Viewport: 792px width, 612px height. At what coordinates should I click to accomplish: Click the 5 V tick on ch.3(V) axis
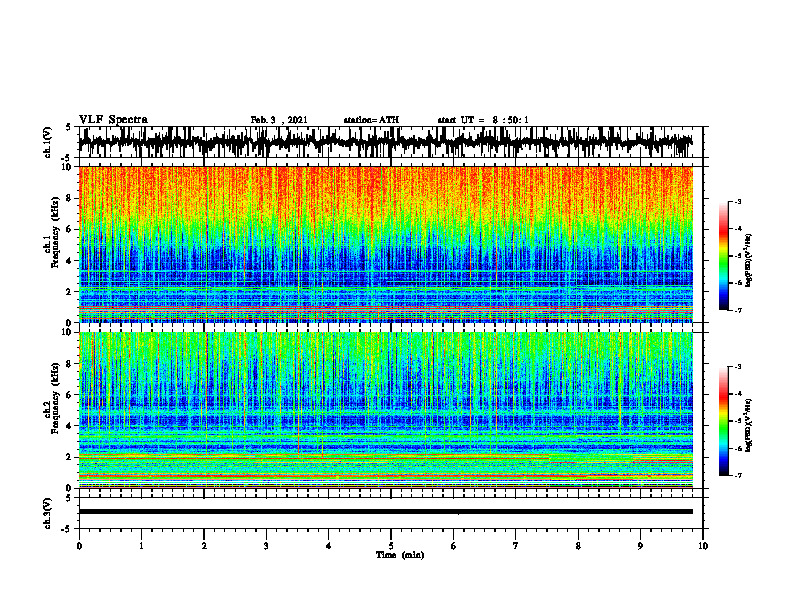tap(69, 498)
